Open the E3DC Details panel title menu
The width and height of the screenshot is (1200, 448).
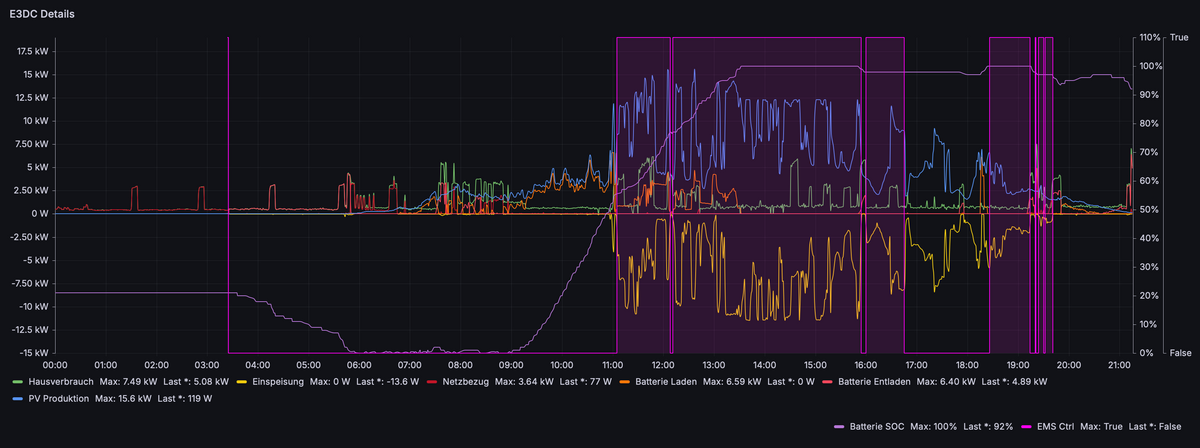tap(41, 16)
